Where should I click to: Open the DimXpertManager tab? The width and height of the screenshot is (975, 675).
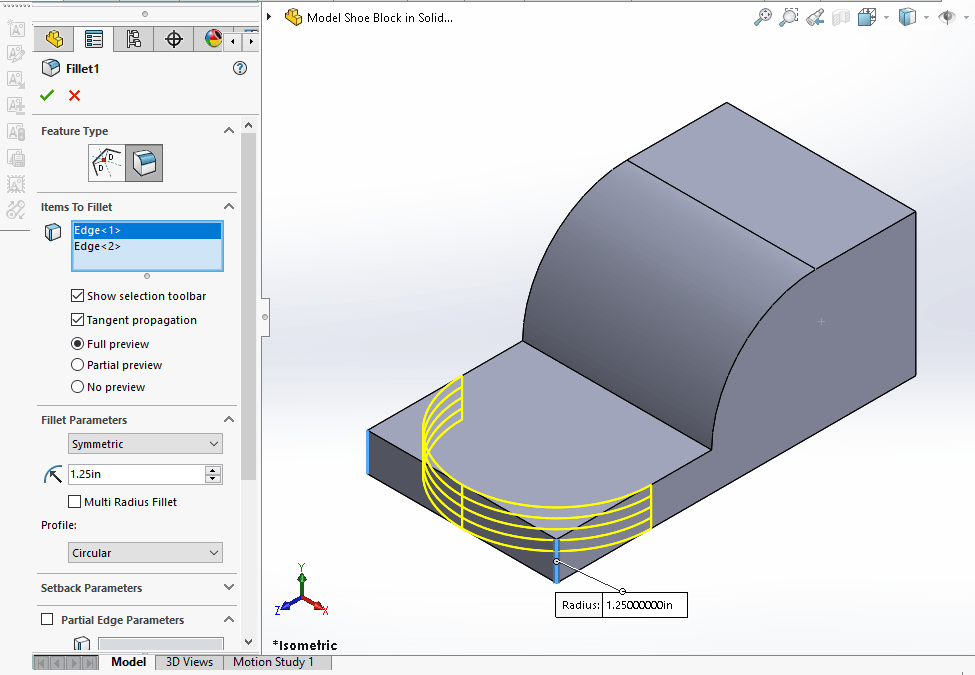coord(174,39)
